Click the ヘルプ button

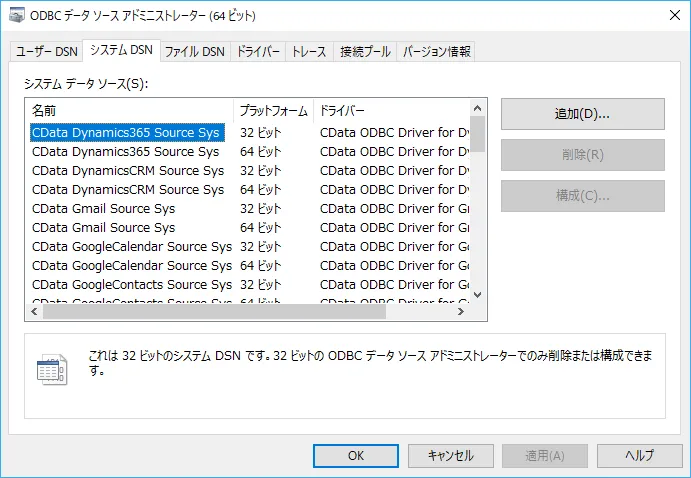tap(639, 455)
